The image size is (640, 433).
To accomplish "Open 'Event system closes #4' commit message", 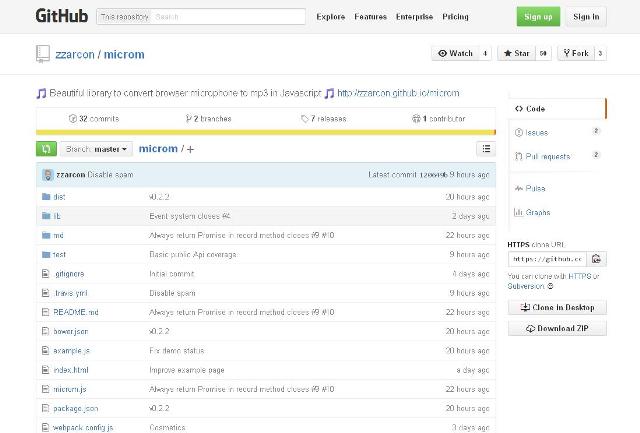I will coord(190,216).
